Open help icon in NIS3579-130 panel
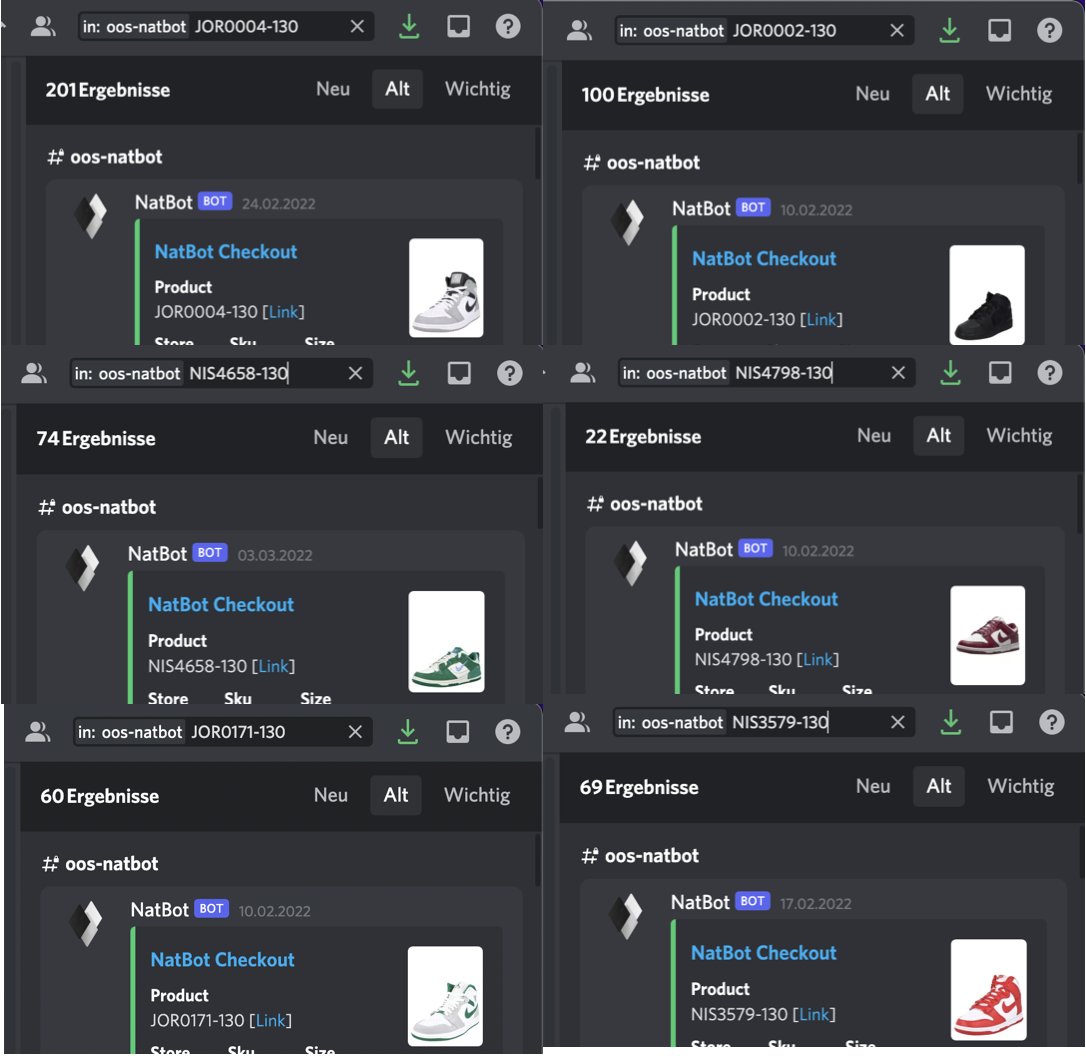This screenshot has height=1056, width=1086. (x=1051, y=722)
